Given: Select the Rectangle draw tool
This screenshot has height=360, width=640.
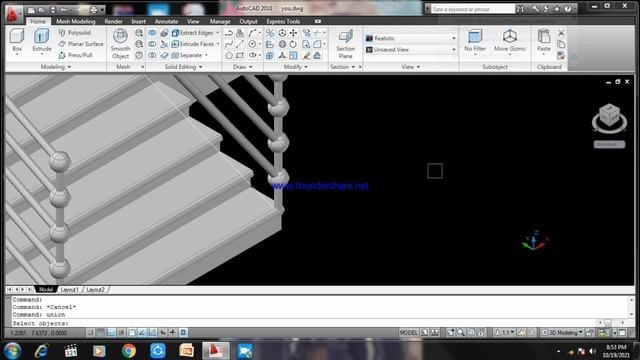Looking at the screenshot, I should 240,55.
